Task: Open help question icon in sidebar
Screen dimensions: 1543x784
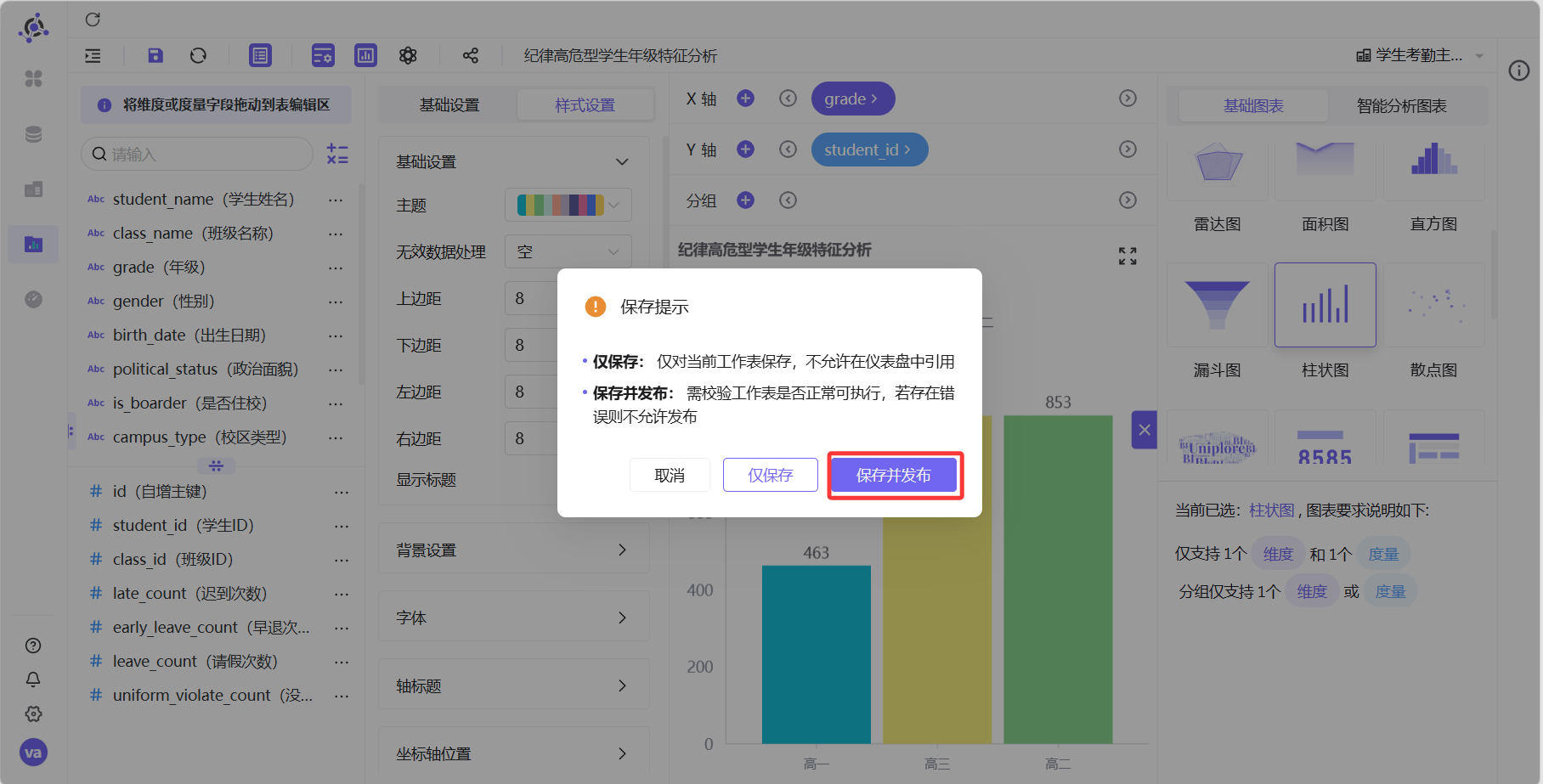Action: [33, 646]
